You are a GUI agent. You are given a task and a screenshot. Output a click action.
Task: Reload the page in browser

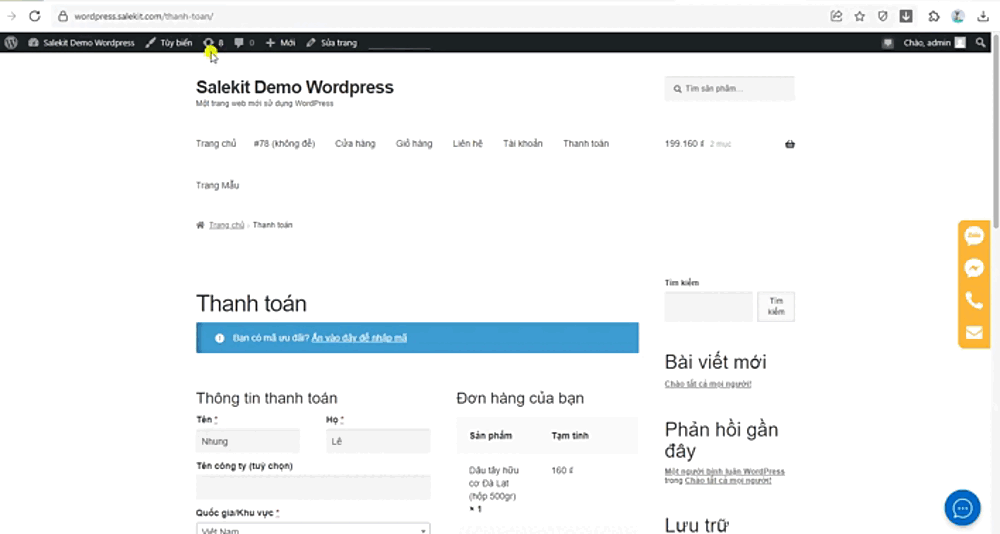click(x=34, y=16)
